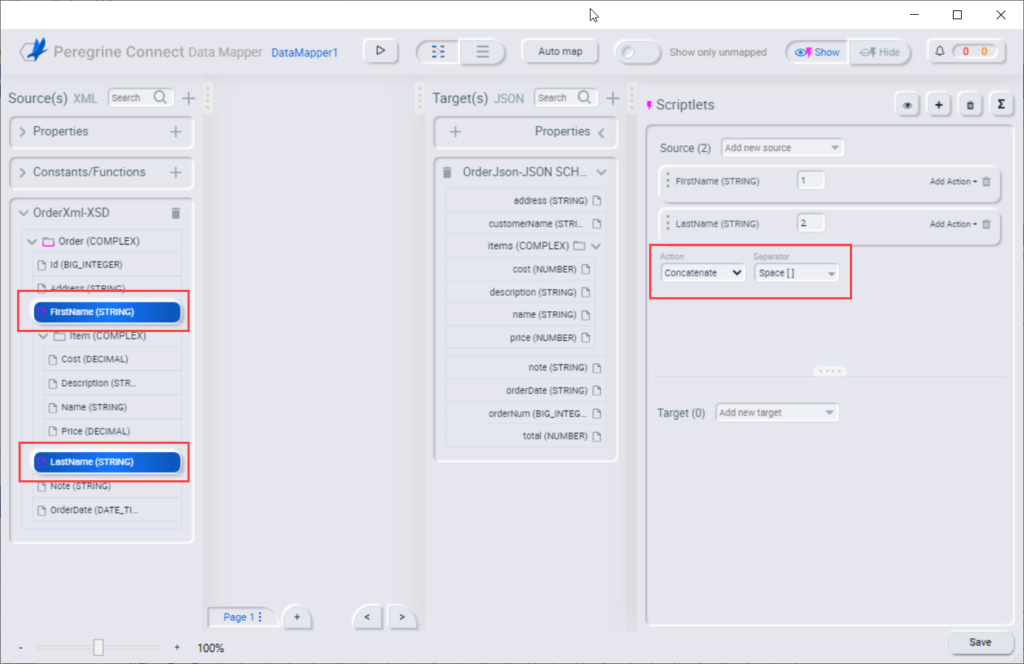Screen dimensions: 1024x664
Task: Click the address (STRING) document icon
Action: click(x=596, y=200)
